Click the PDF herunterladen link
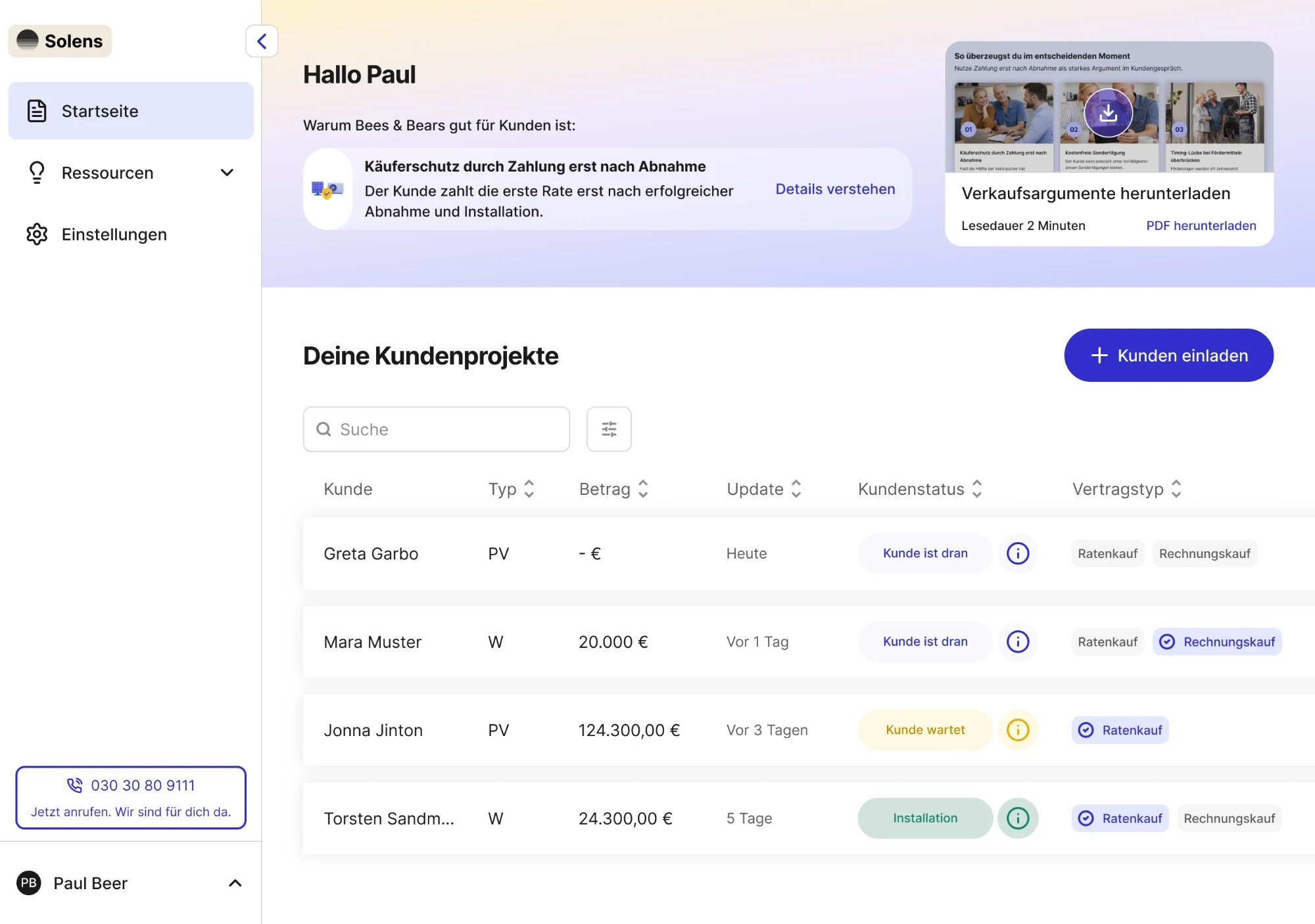Image resolution: width=1315 pixels, height=924 pixels. [1201, 226]
